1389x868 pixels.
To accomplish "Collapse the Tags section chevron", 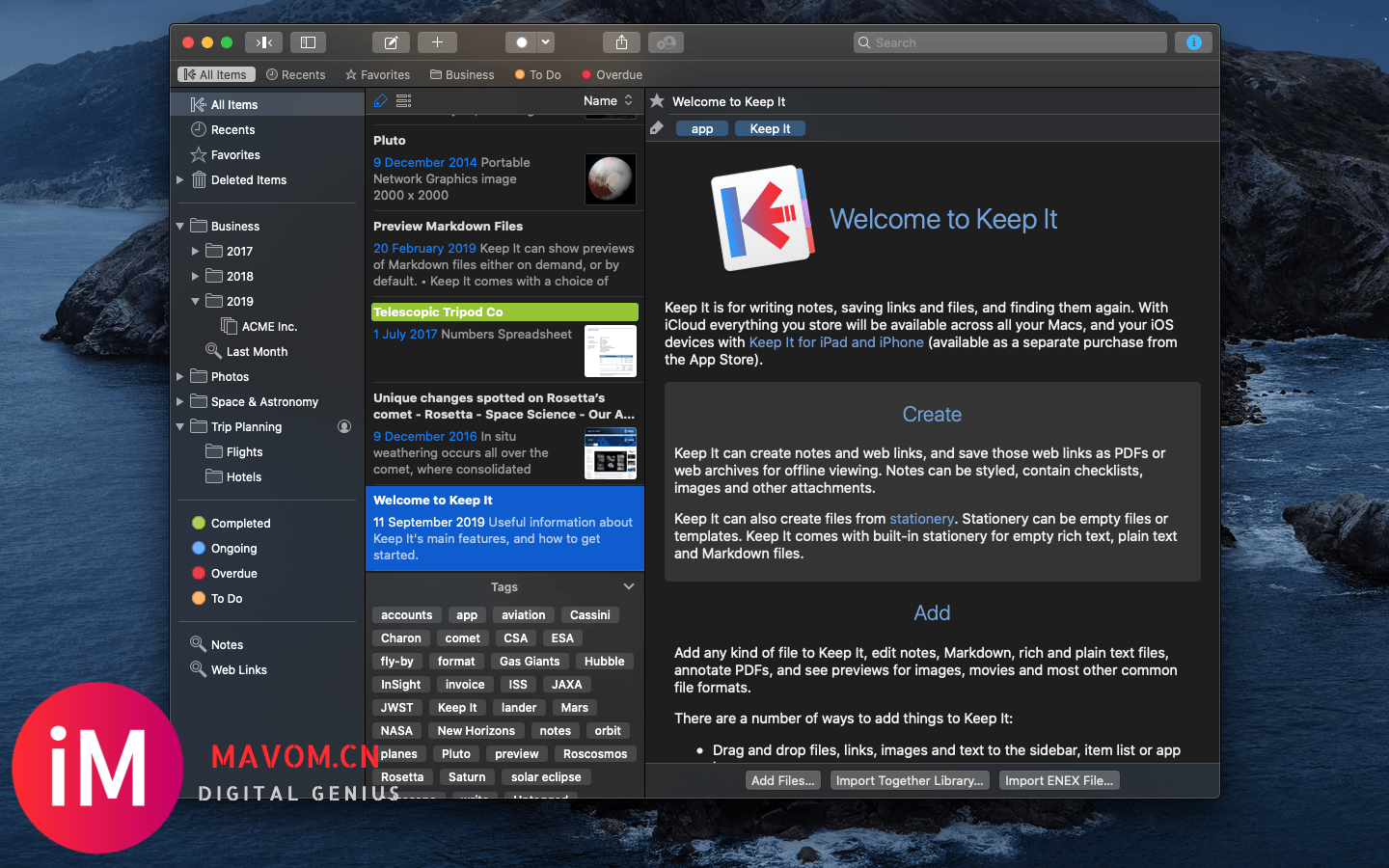I will [x=629, y=586].
